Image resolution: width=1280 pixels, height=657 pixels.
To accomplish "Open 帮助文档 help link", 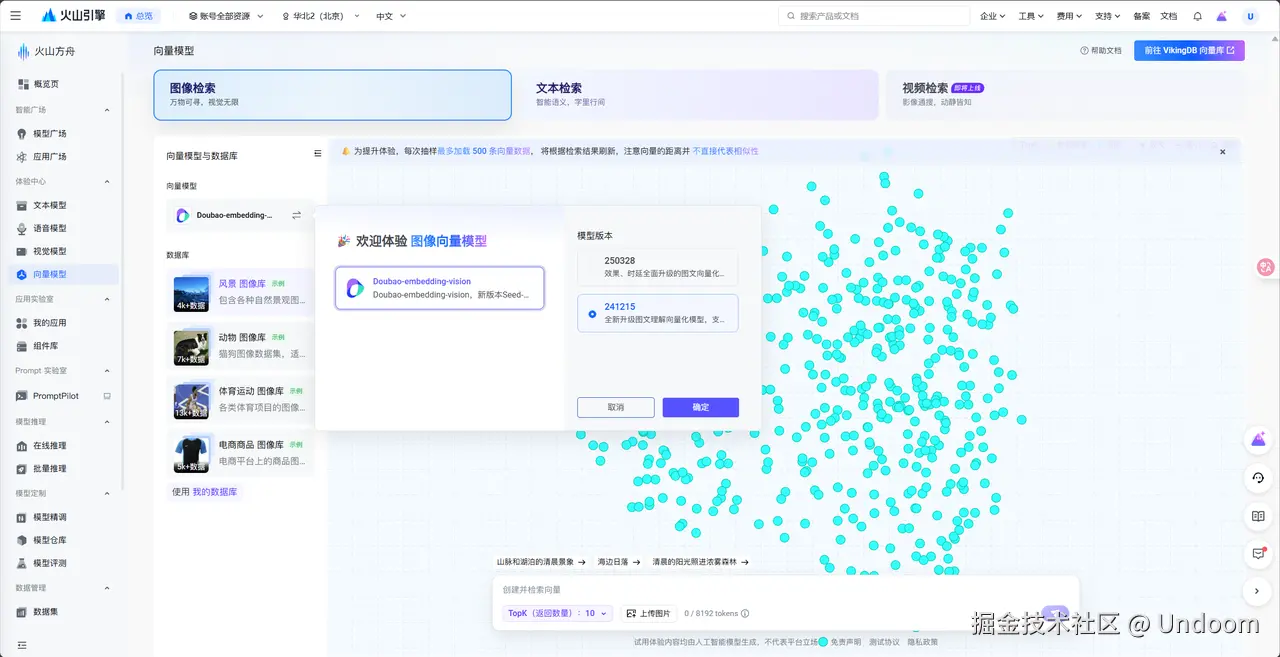I will click(x=1101, y=50).
